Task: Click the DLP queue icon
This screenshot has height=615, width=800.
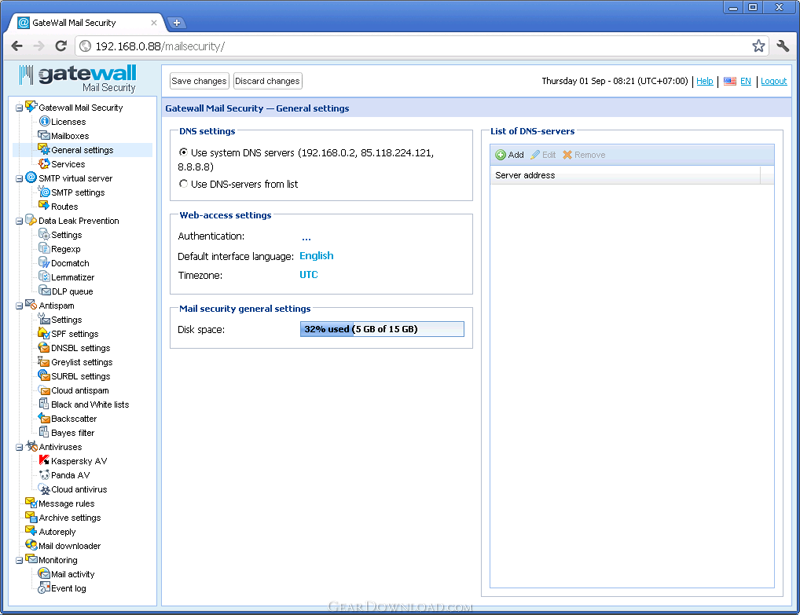Action: click(44, 291)
